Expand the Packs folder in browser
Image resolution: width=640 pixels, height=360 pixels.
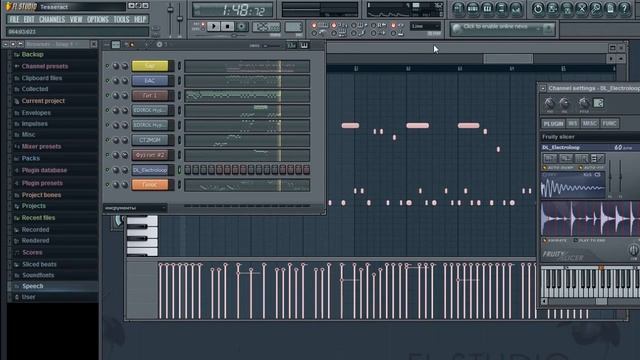(x=31, y=158)
